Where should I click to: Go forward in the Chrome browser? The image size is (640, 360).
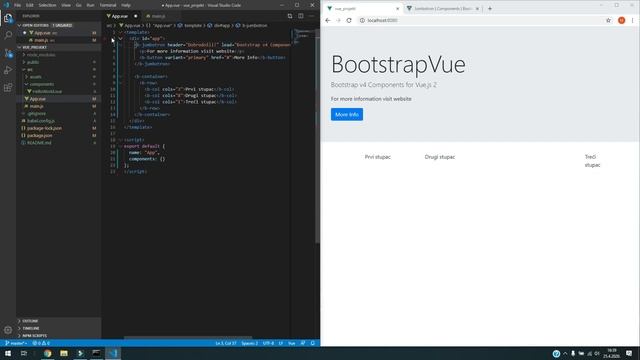coord(338,20)
